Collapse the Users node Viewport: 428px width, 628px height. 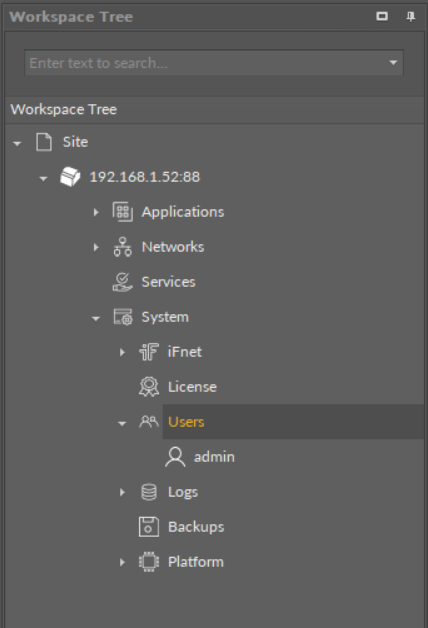click(122, 423)
